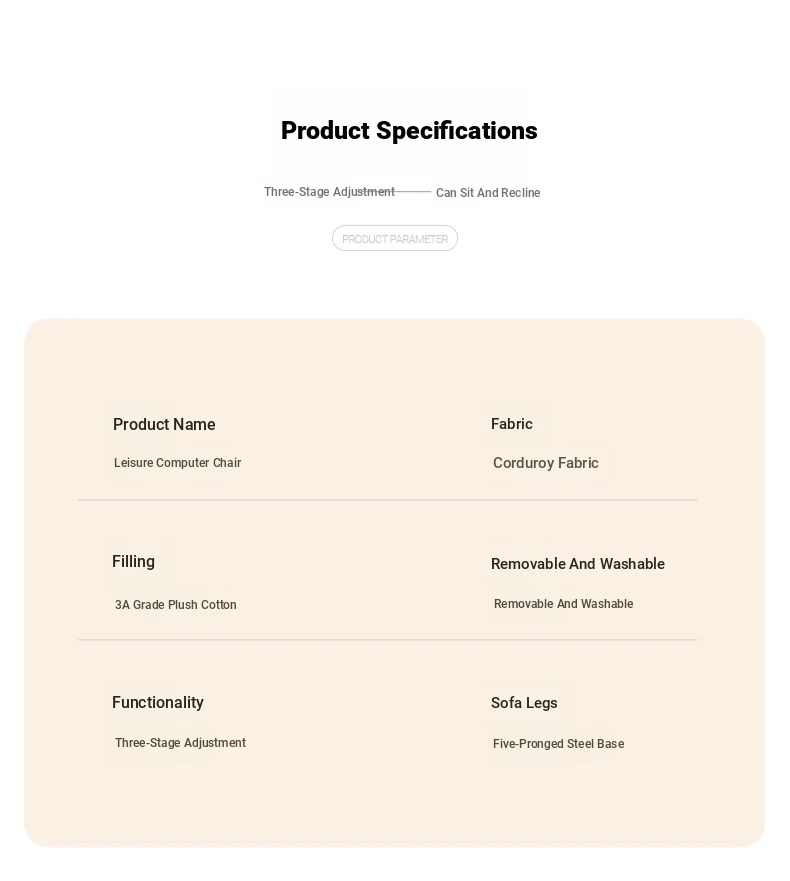Click the divider line below Filling row
The image size is (790, 881).
click(387, 639)
